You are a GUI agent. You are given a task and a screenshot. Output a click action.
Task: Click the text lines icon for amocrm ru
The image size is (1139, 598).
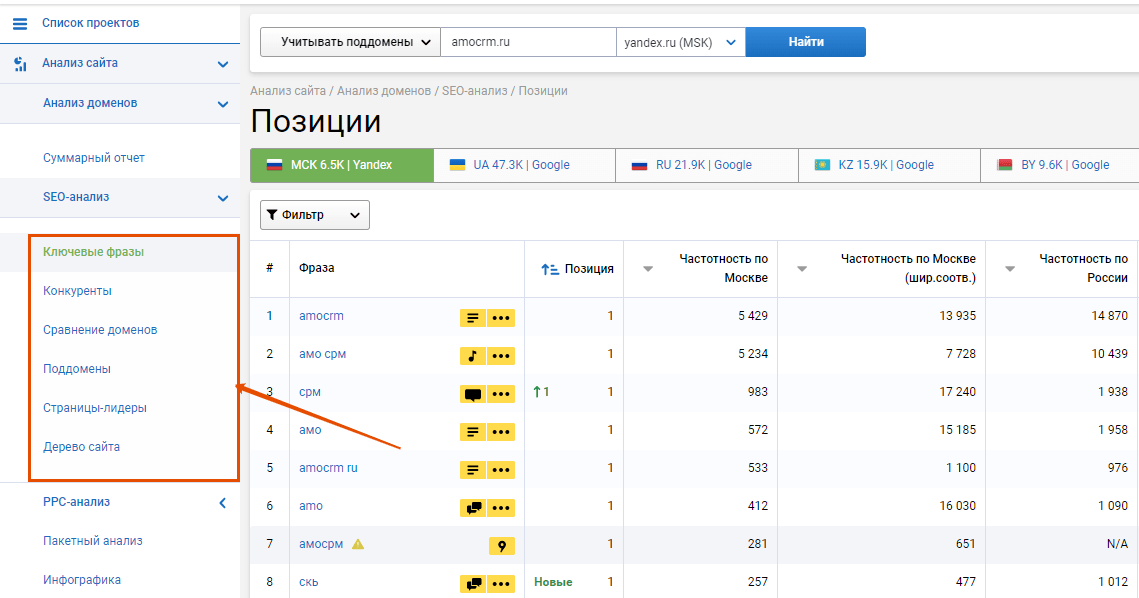[x=473, y=469]
